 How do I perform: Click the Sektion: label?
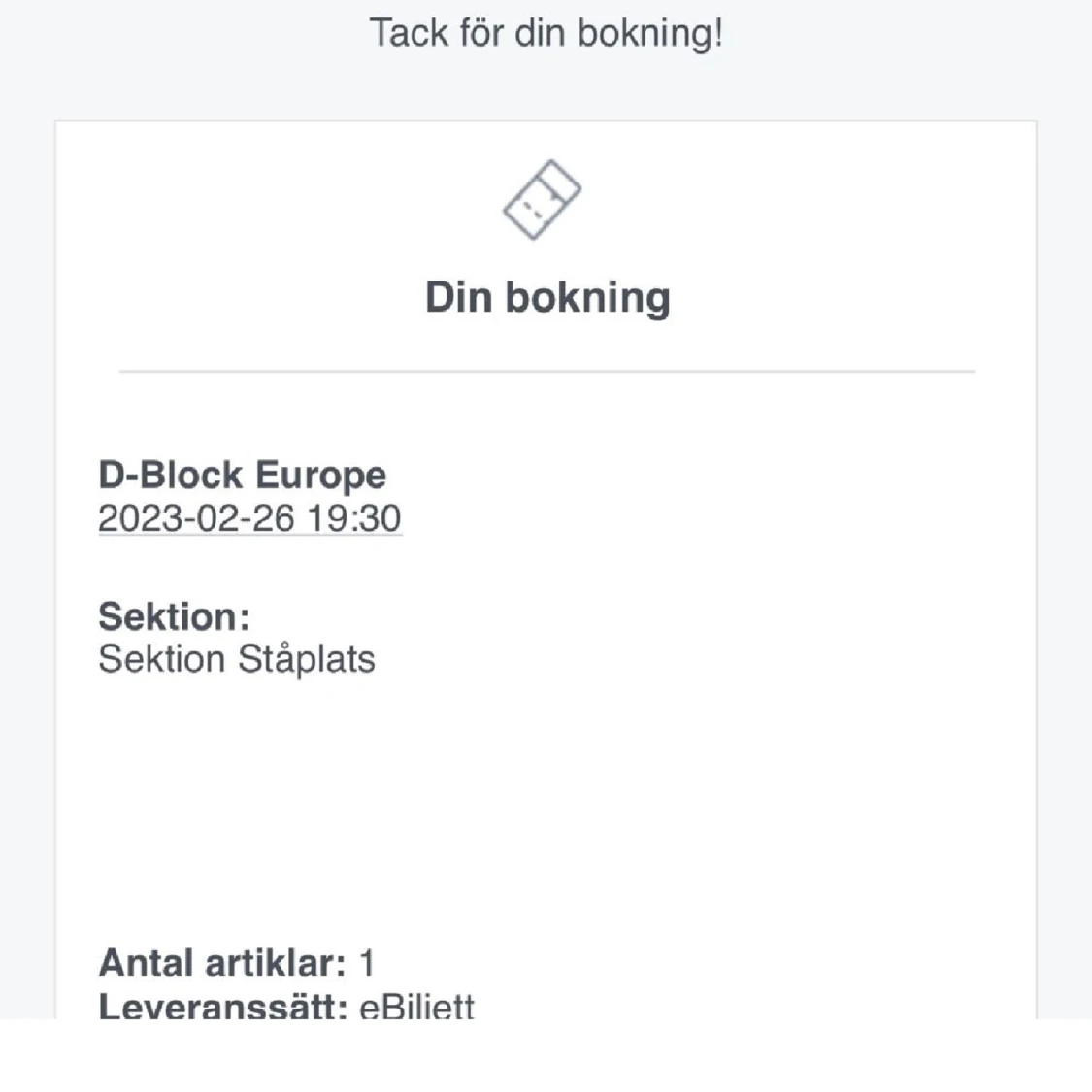pos(174,616)
